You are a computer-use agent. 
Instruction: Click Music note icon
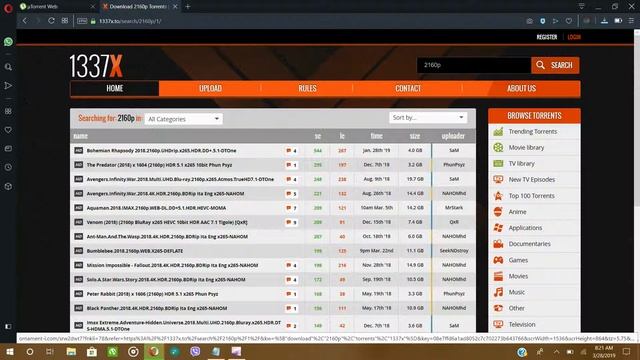pyautogui.click(x=498, y=292)
